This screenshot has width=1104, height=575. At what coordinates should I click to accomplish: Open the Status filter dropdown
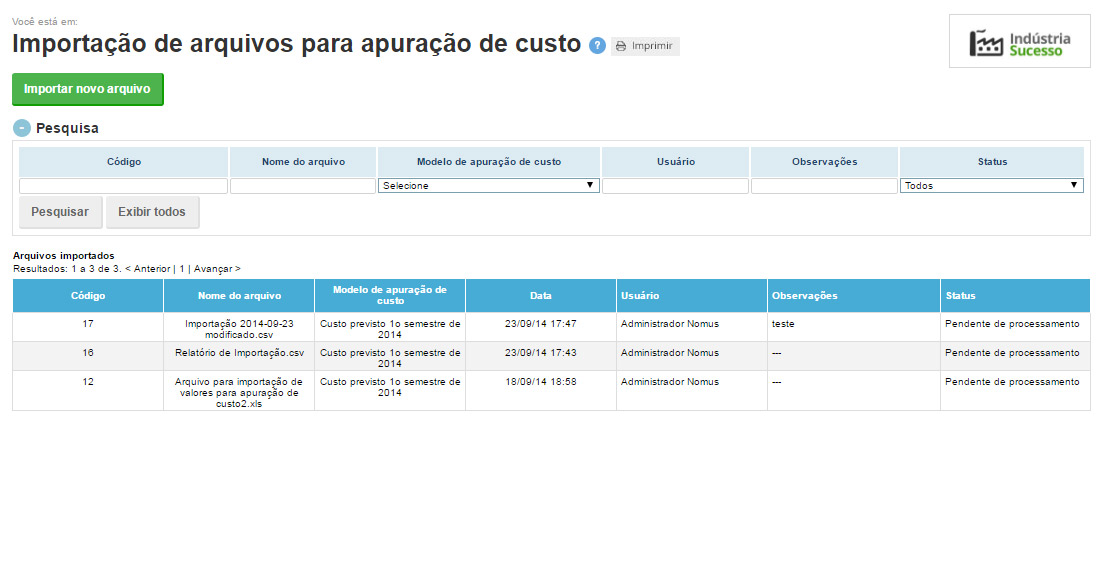pyautogui.click(x=991, y=185)
